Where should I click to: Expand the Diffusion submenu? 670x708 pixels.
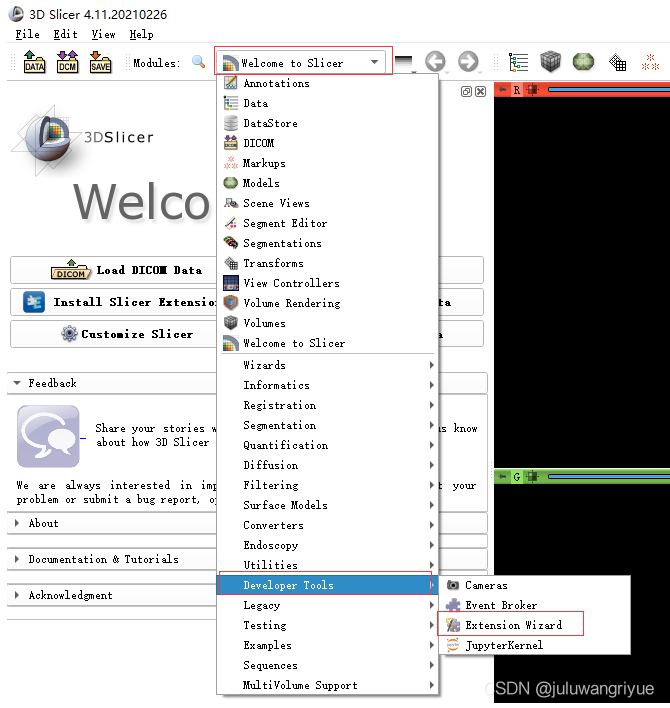pyautogui.click(x=327, y=465)
